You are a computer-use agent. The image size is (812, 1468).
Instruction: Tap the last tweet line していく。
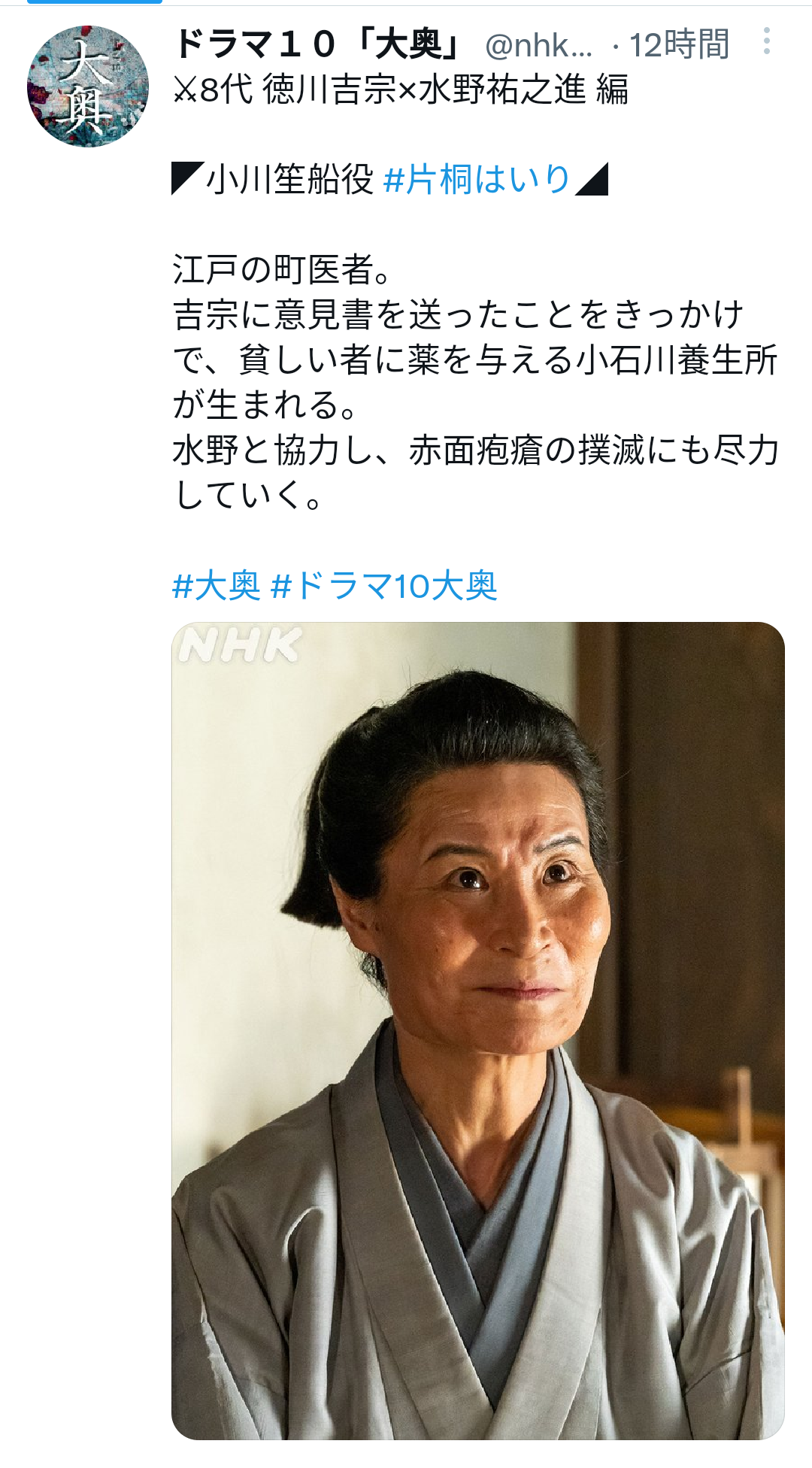(249, 496)
